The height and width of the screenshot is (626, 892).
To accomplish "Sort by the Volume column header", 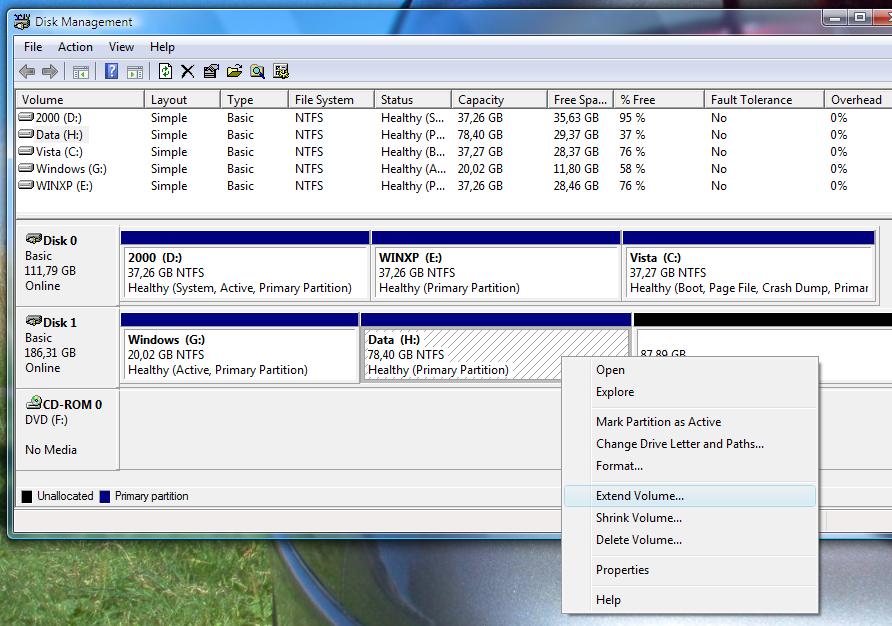I will (80, 100).
